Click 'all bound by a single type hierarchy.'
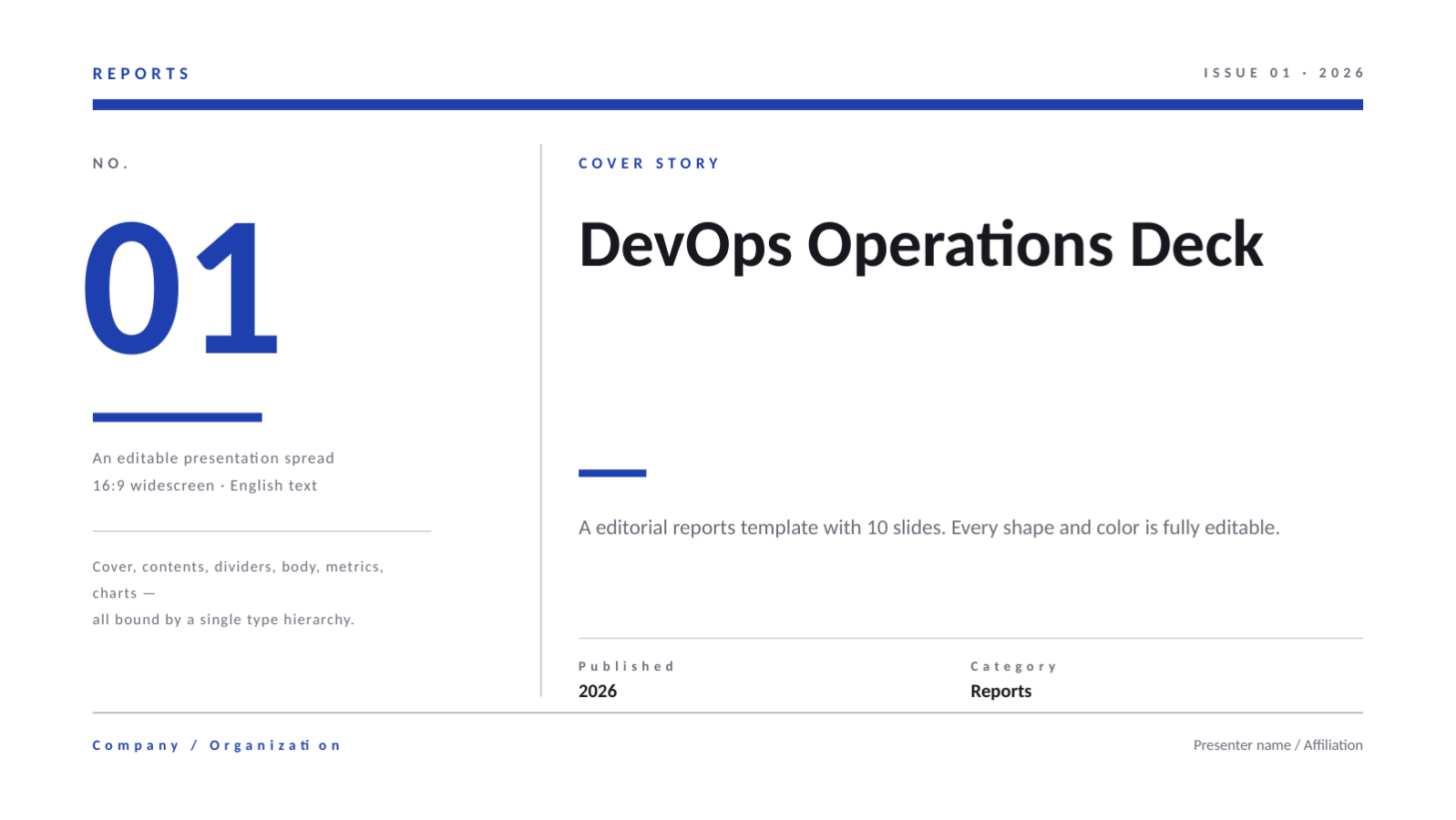Image resolution: width=1456 pixels, height=820 pixels. 223,620
